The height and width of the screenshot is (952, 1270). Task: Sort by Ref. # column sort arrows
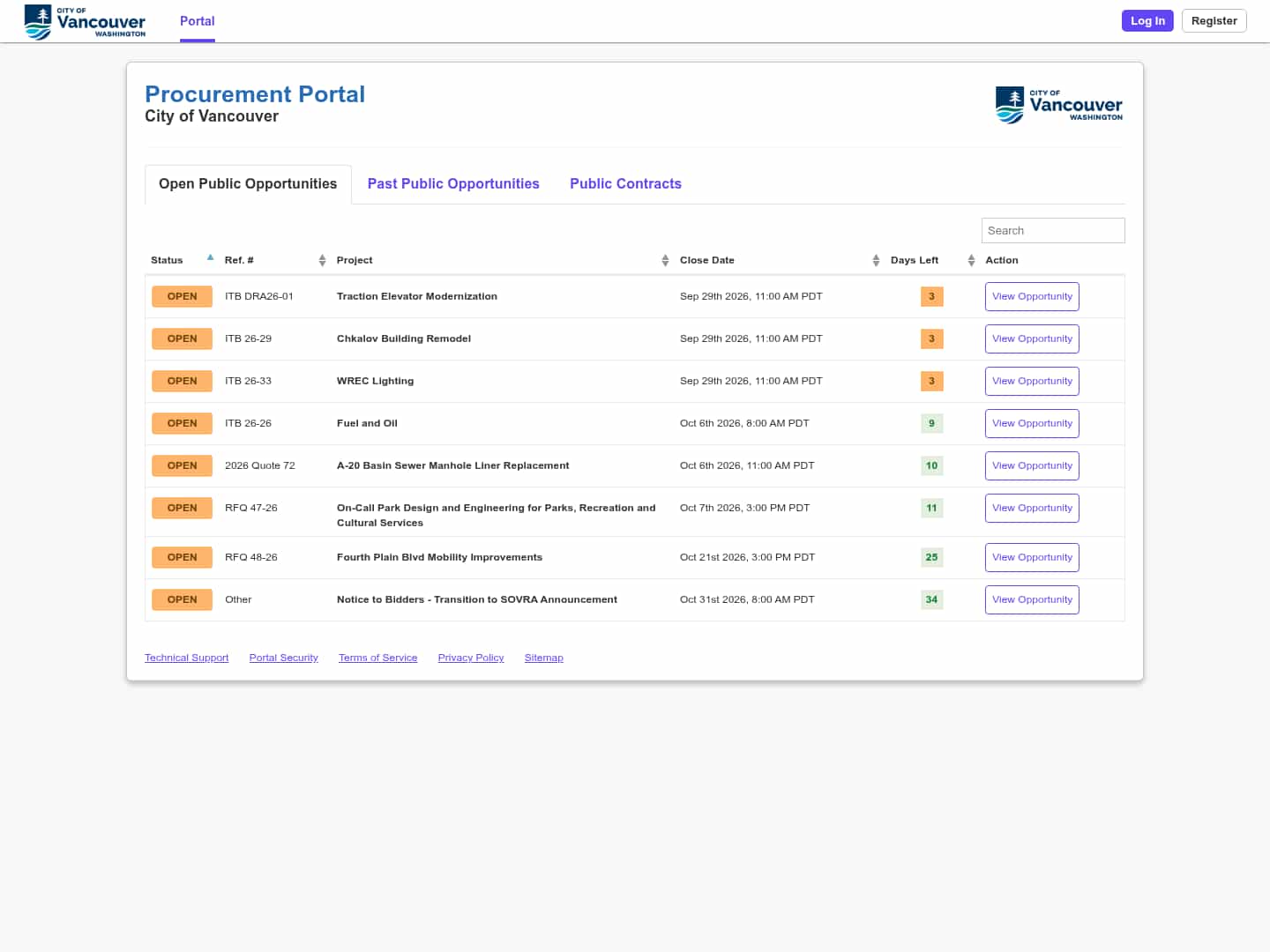pos(322,260)
